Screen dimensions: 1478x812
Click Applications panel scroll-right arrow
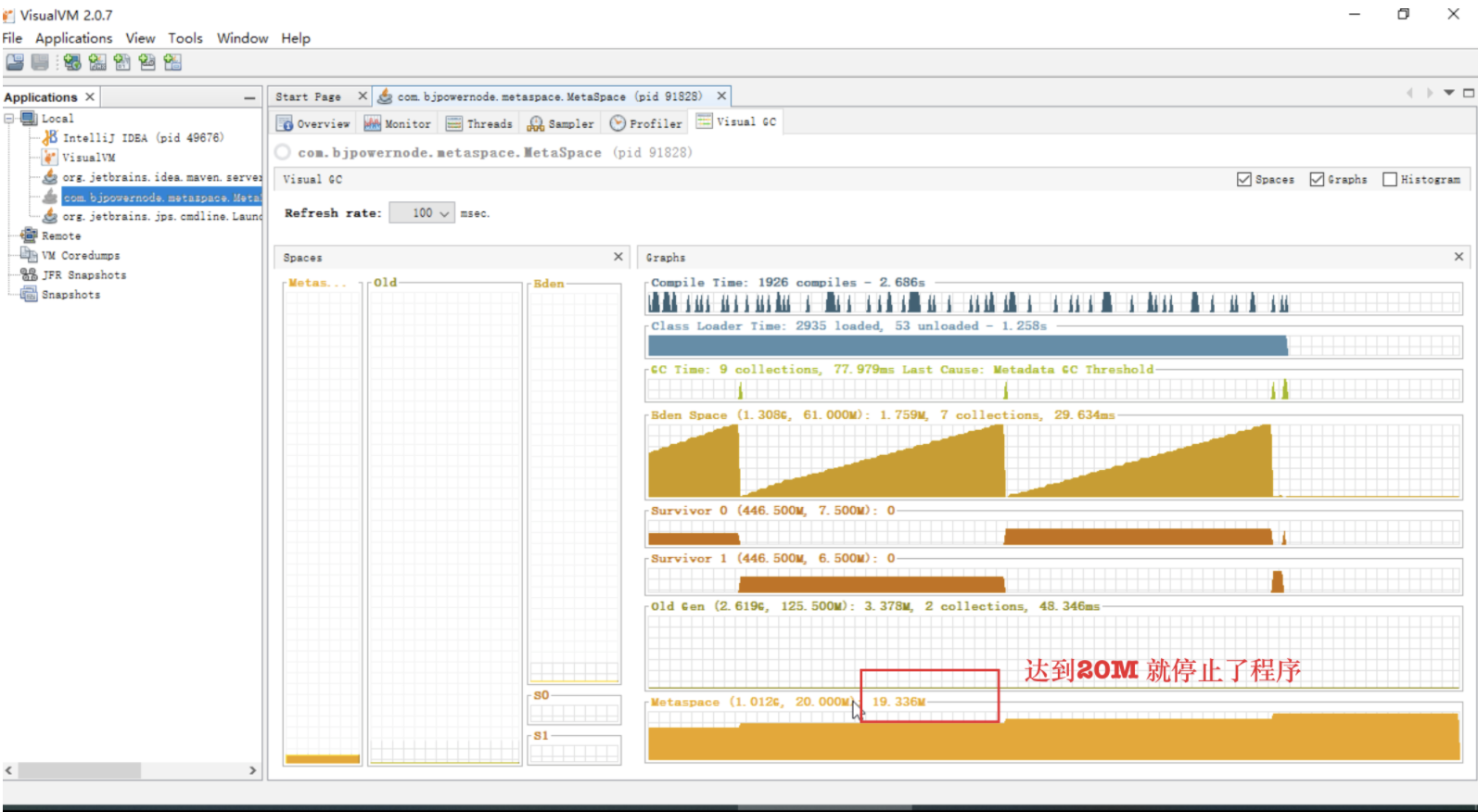point(252,770)
